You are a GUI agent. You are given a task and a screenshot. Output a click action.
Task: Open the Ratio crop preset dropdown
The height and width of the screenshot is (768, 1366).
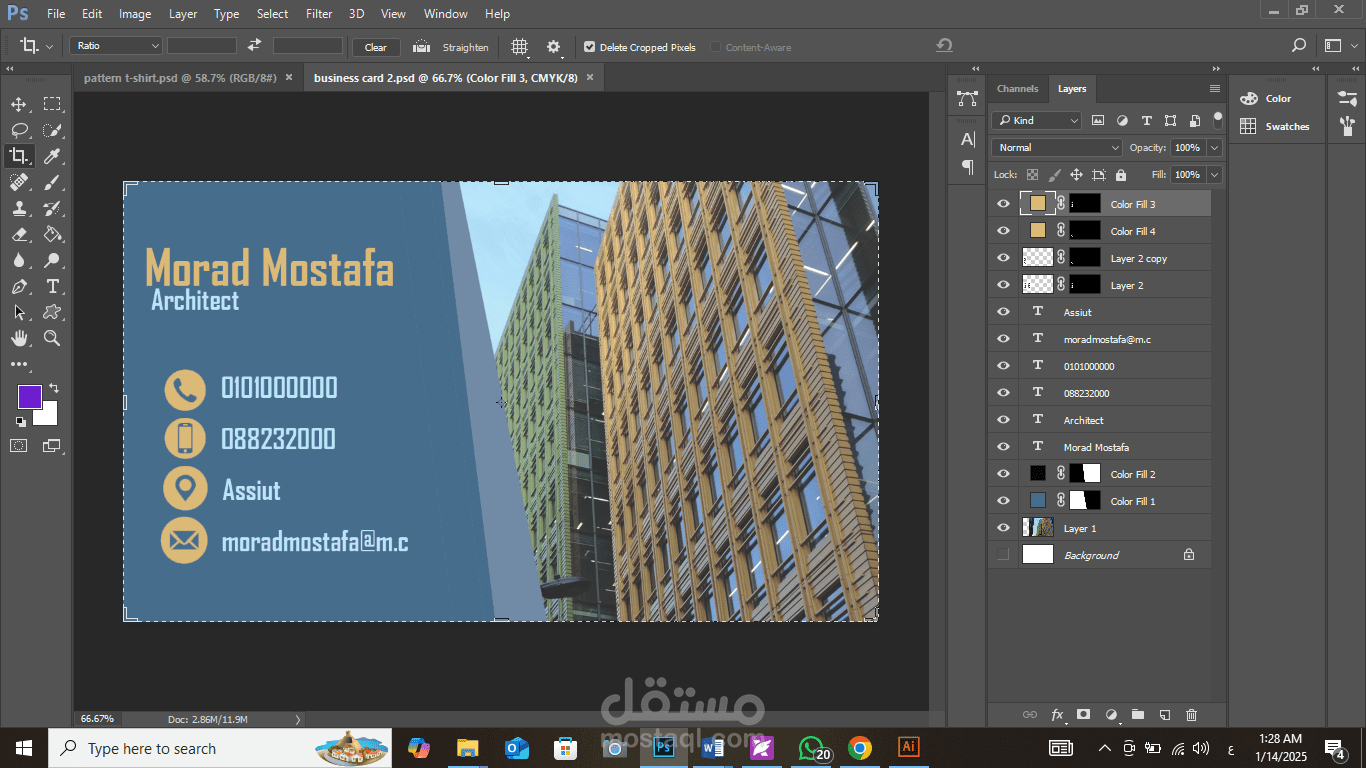pyautogui.click(x=115, y=46)
